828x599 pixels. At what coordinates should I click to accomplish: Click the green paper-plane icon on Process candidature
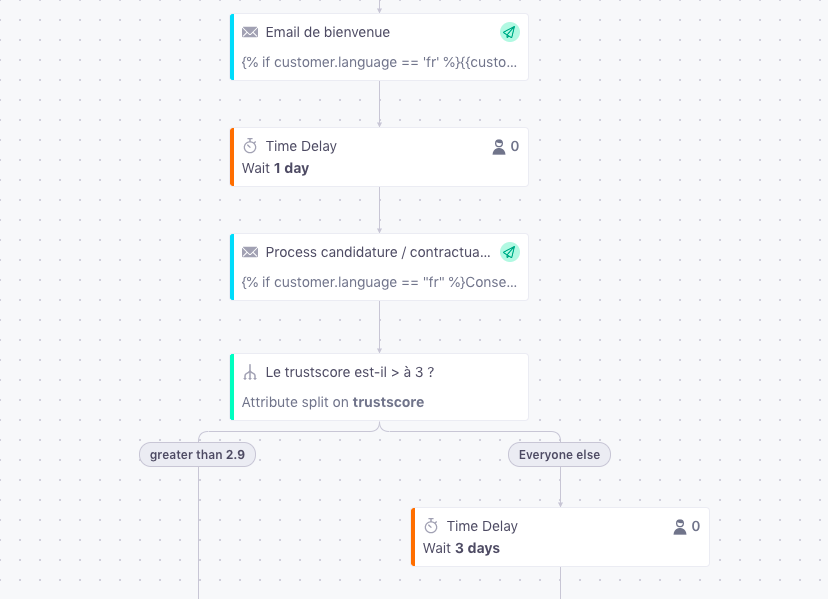pyautogui.click(x=510, y=252)
